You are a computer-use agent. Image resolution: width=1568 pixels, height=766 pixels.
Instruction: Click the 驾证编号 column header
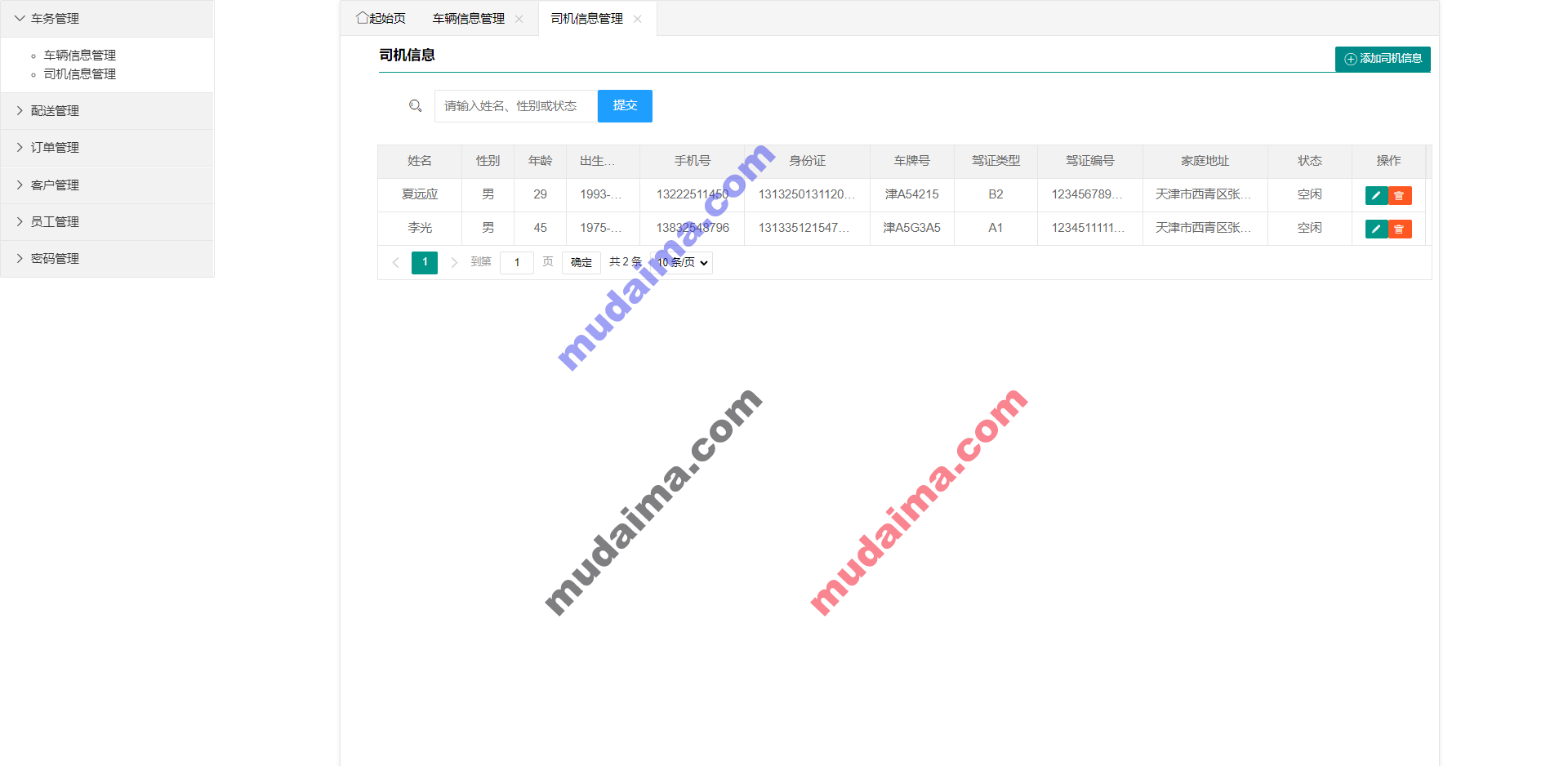point(1090,162)
